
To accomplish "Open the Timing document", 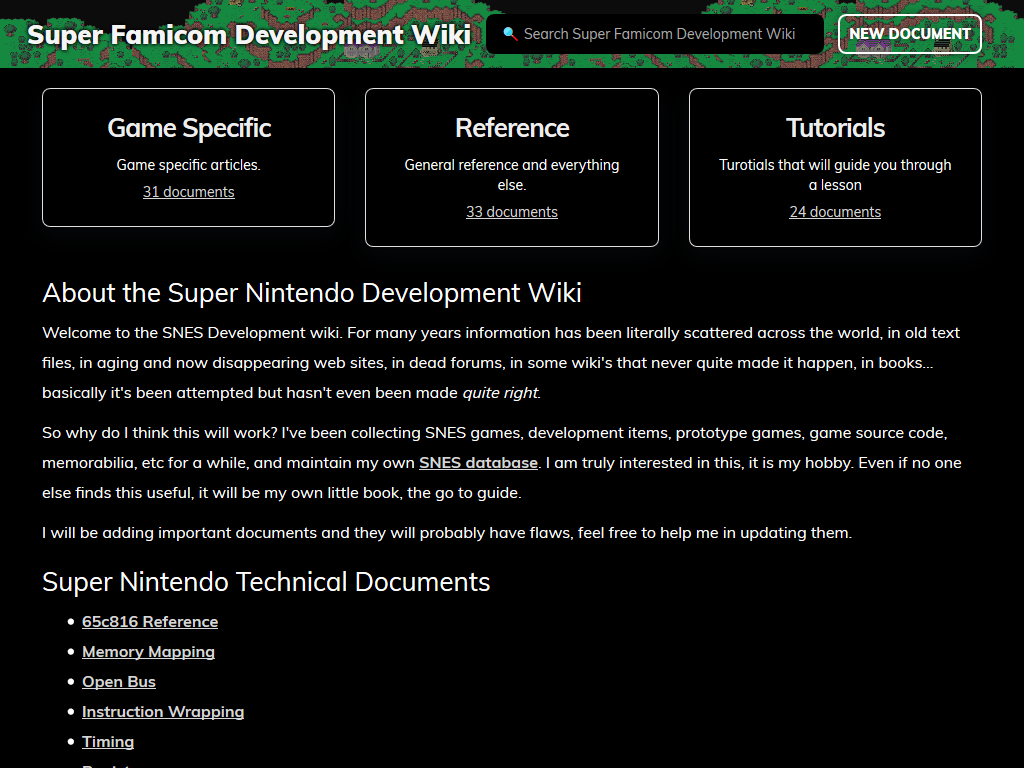I will [108, 742].
